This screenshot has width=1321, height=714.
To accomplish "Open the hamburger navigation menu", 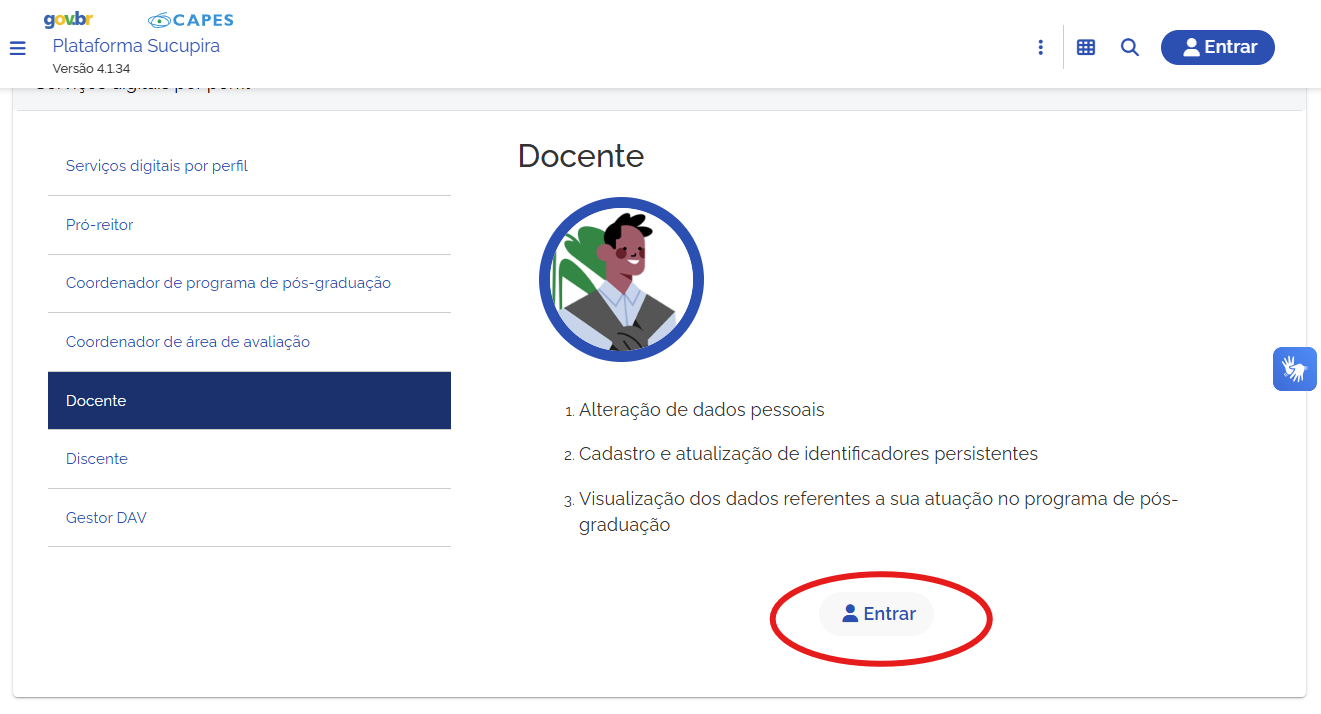I will 17,48.
